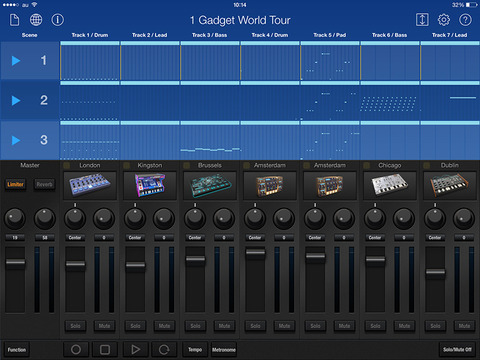Mute the Chicago track

[x=404, y=326]
